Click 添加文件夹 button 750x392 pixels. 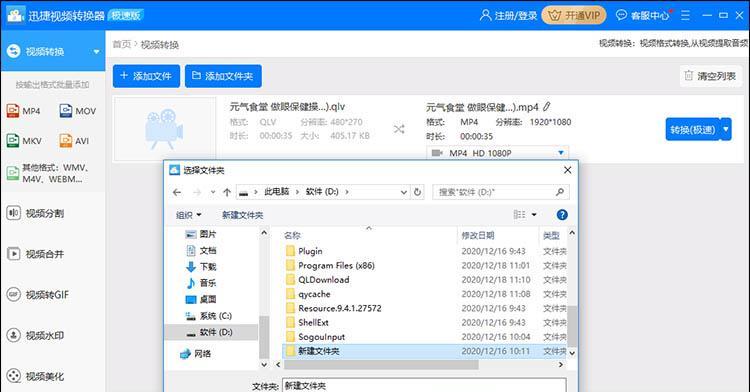(x=223, y=76)
